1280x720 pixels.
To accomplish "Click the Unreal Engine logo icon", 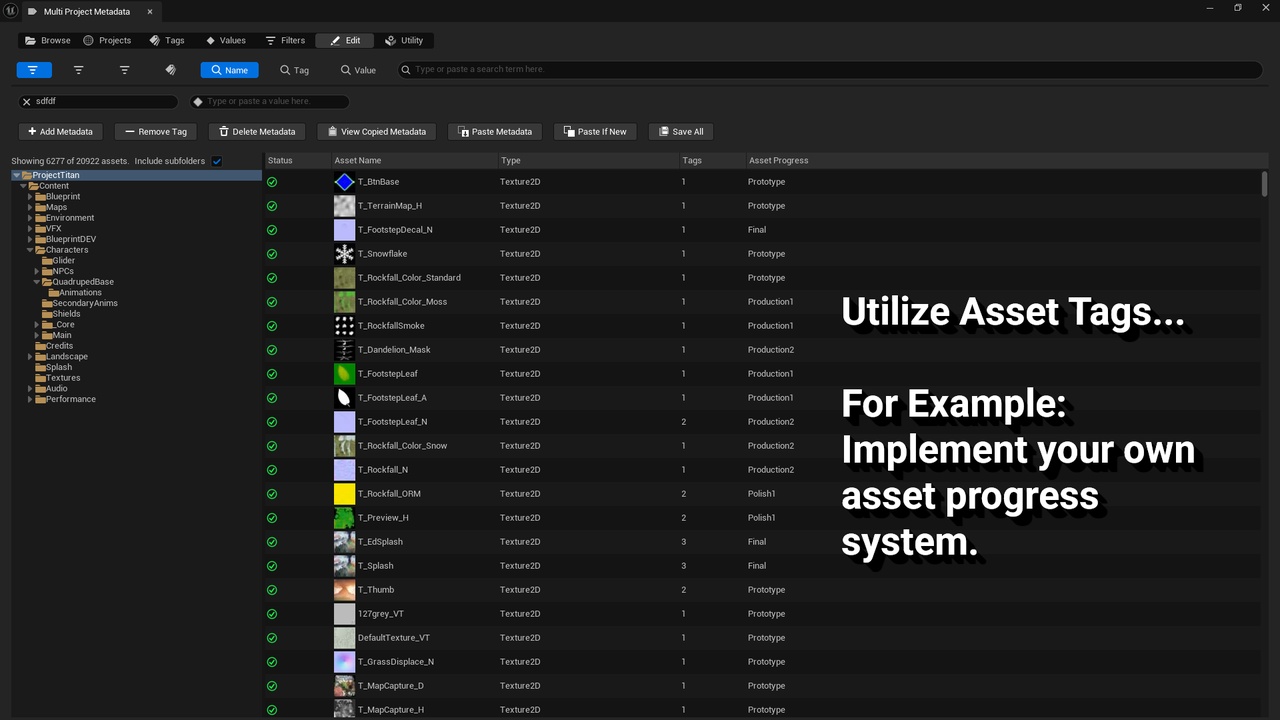I will [10, 11].
